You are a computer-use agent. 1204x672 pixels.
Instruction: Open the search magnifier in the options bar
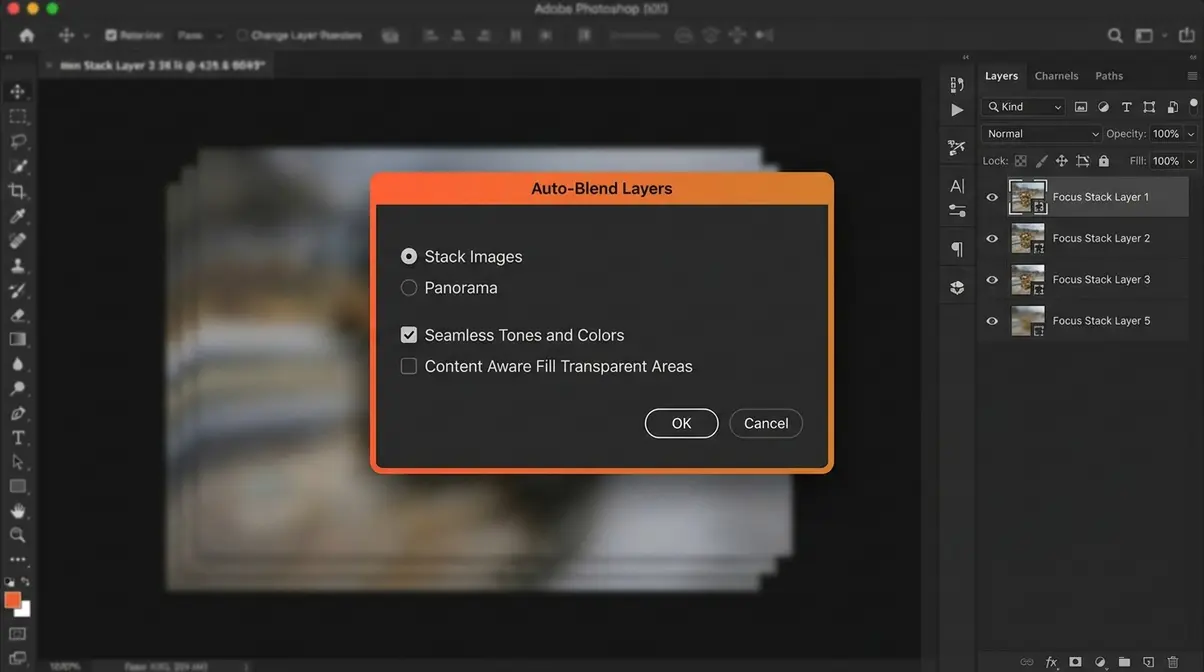[1115, 35]
